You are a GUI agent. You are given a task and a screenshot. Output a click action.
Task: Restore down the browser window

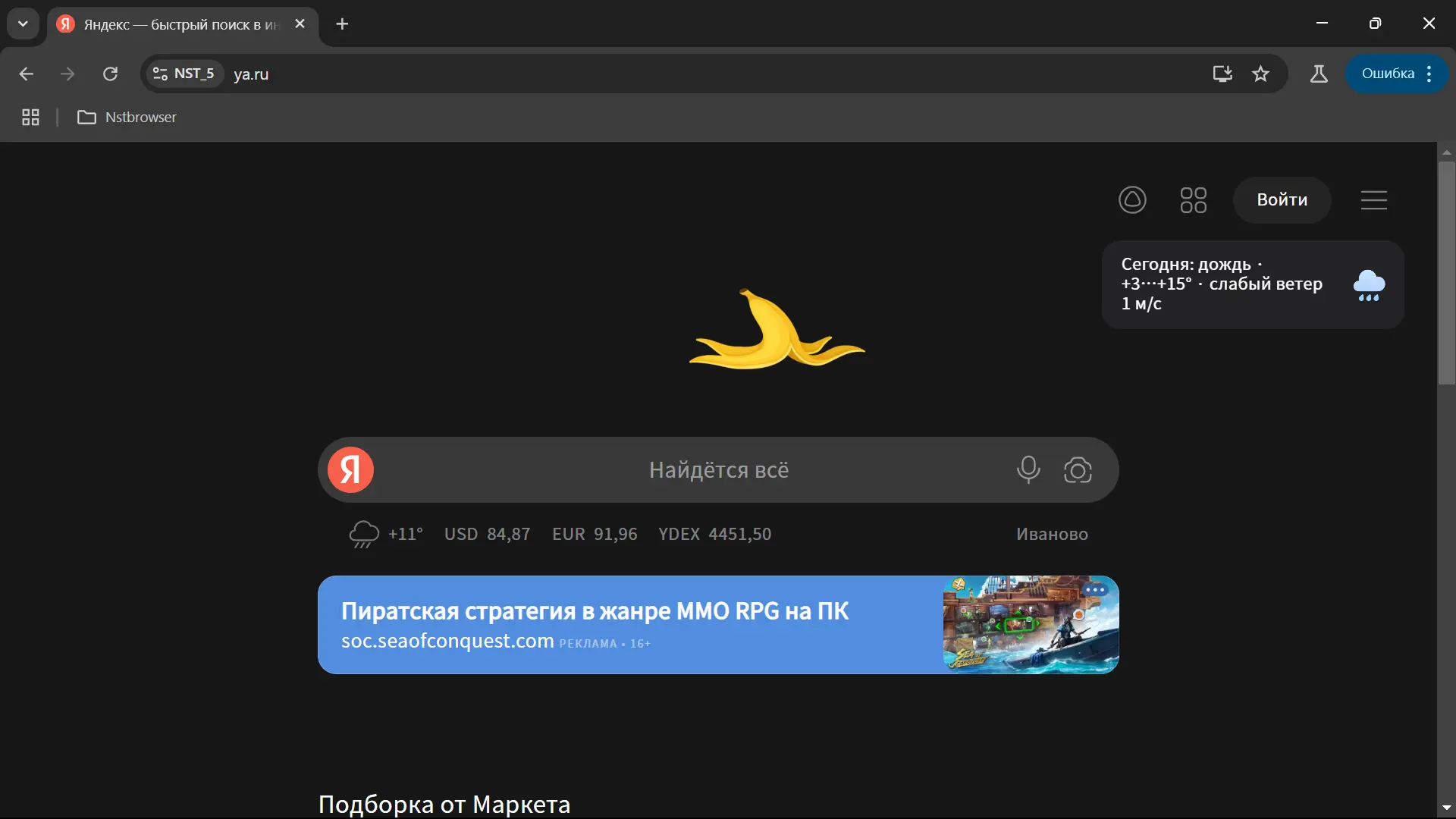pos(1375,24)
